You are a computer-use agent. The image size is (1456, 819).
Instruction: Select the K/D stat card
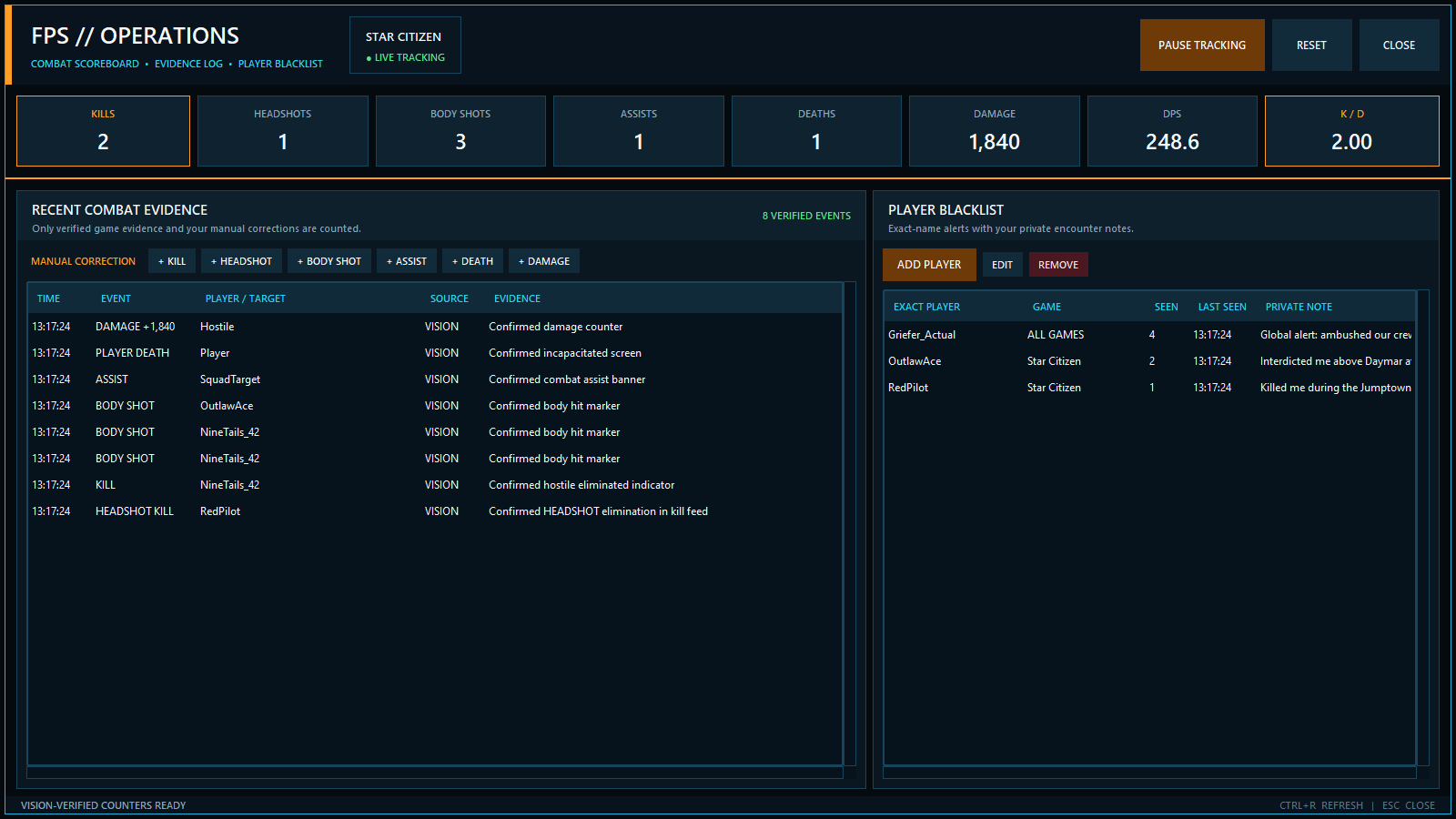pyautogui.click(x=1352, y=131)
